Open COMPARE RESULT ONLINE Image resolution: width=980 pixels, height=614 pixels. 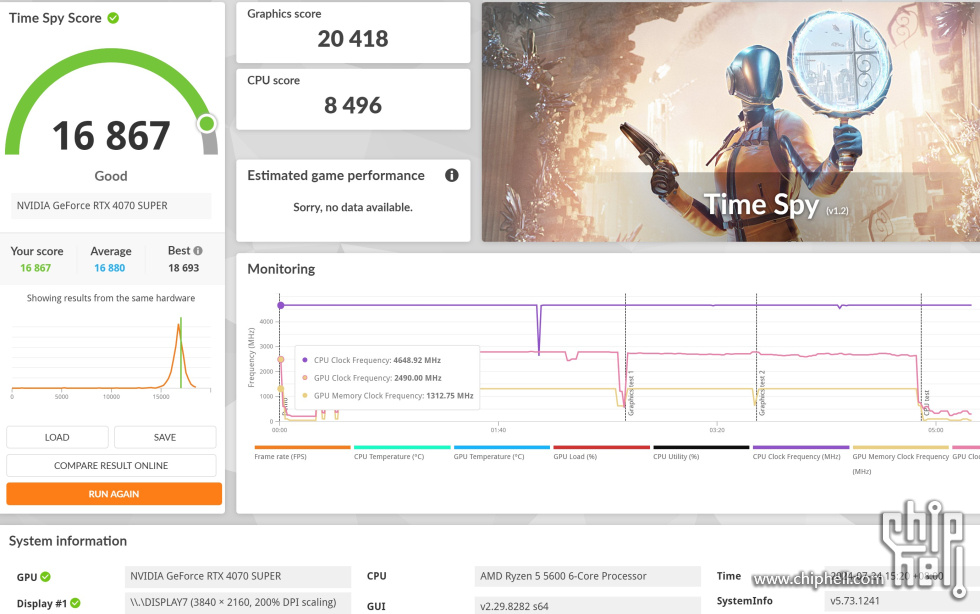tap(111, 465)
